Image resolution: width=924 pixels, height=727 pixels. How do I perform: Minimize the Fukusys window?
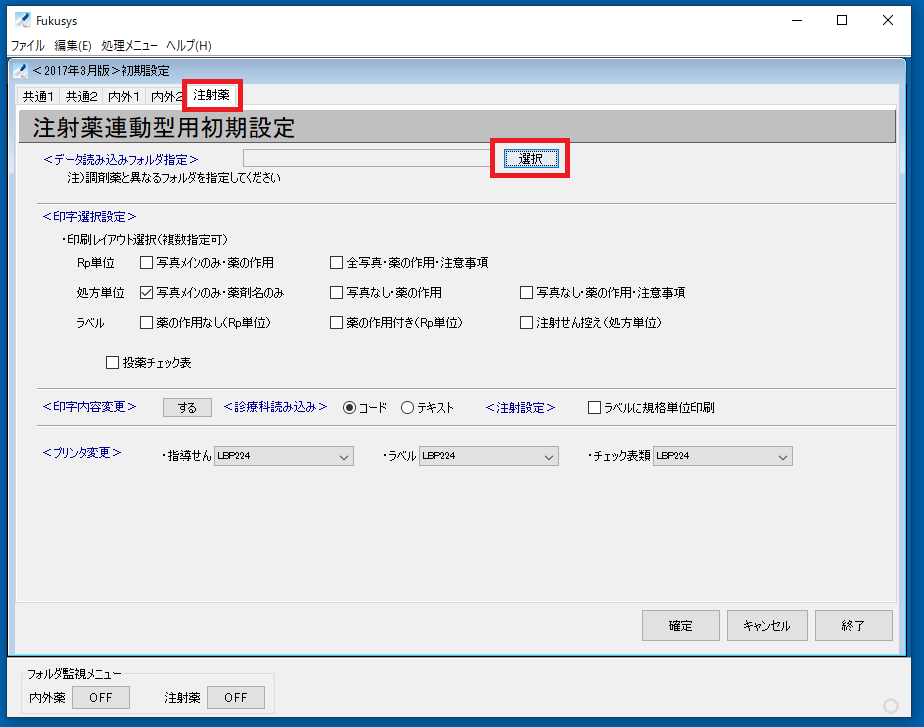[797, 20]
